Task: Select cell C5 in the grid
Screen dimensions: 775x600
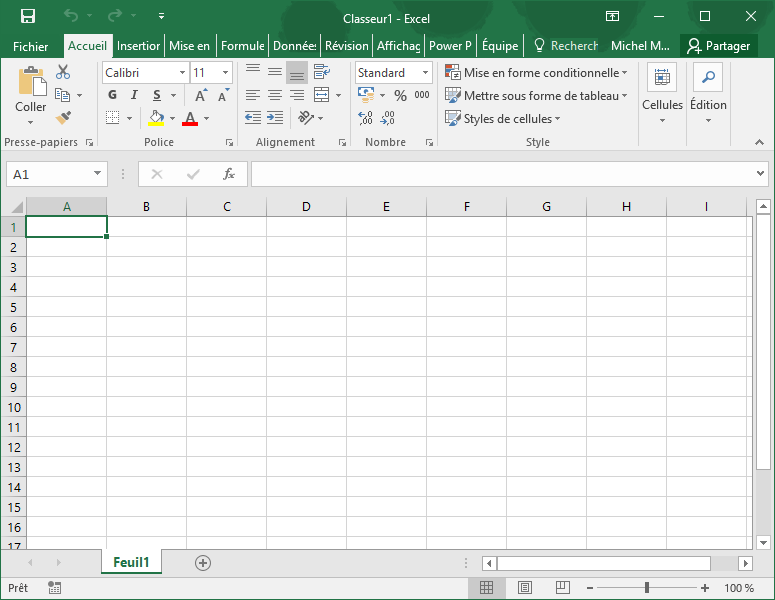Action: point(227,307)
